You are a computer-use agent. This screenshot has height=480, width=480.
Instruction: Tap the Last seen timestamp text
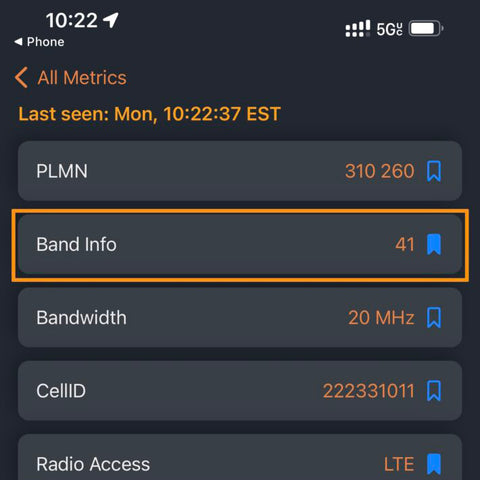(149, 114)
